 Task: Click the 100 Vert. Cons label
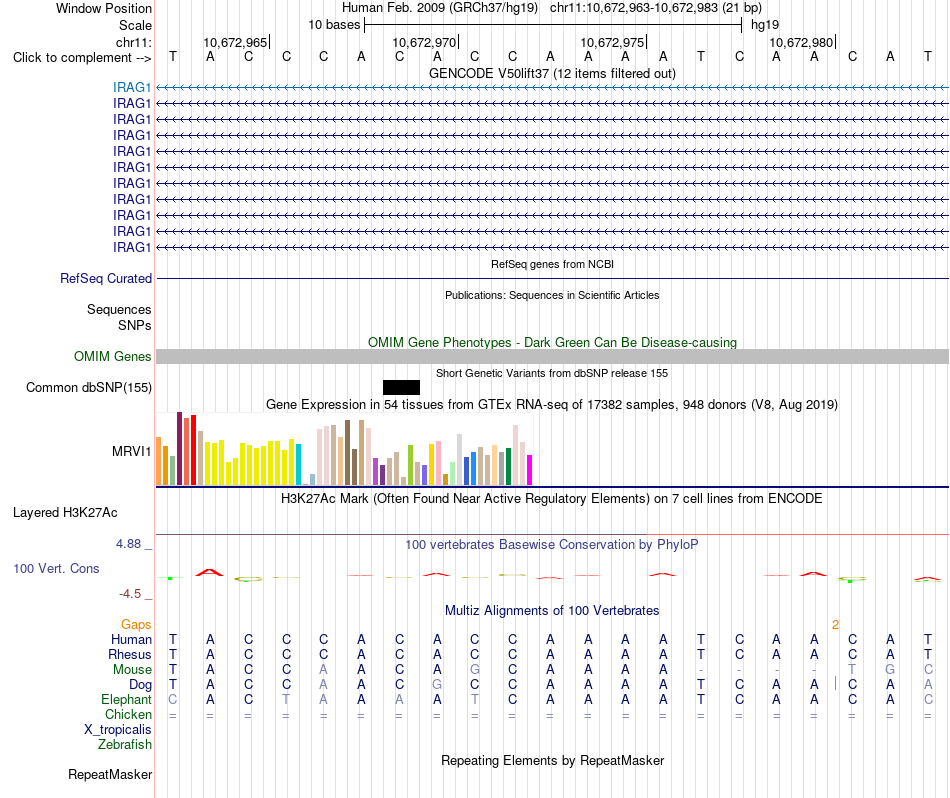coord(56,568)
